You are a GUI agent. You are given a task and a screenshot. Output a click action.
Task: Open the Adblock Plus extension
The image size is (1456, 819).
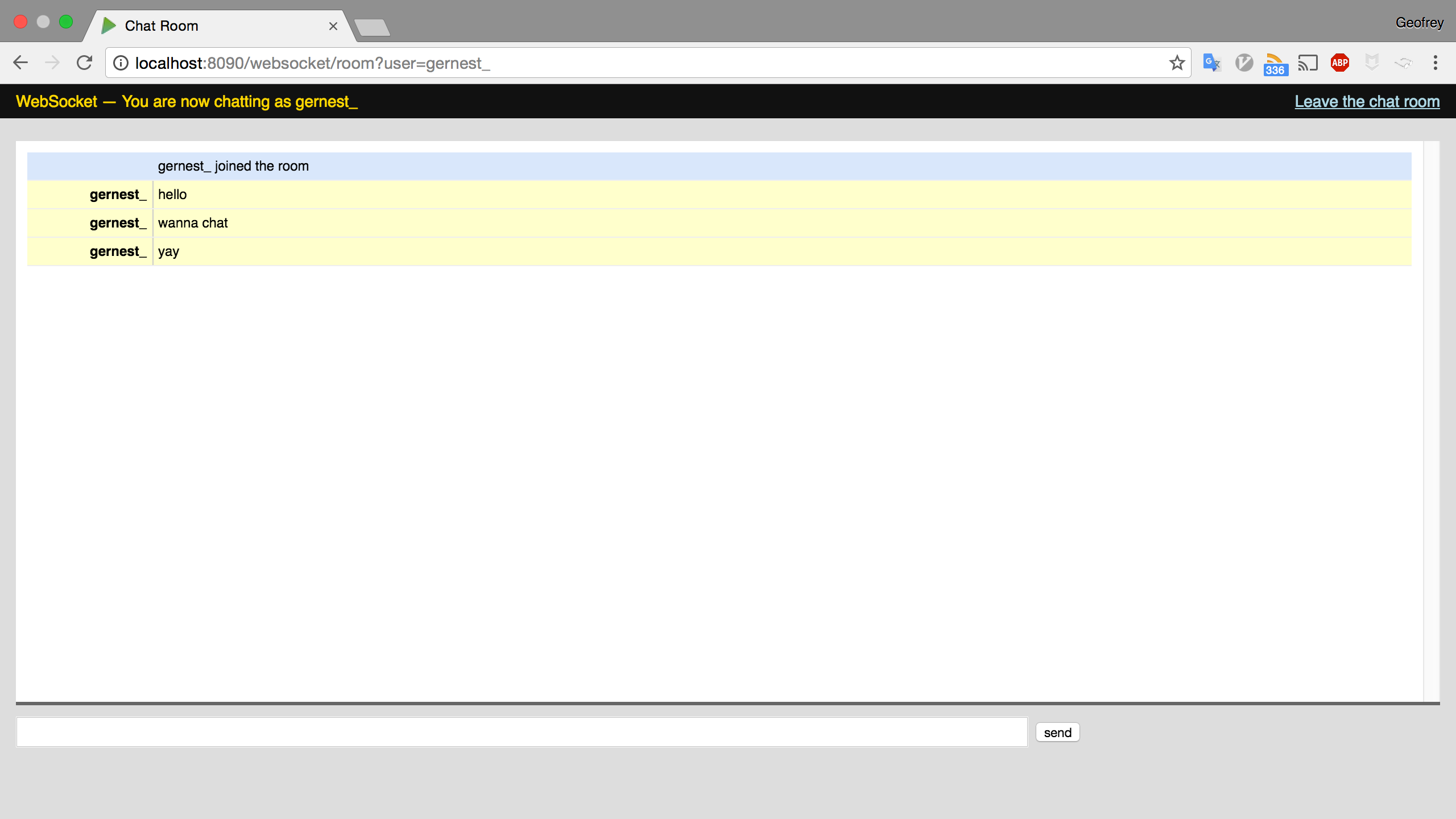click(x=1339, y=63)
